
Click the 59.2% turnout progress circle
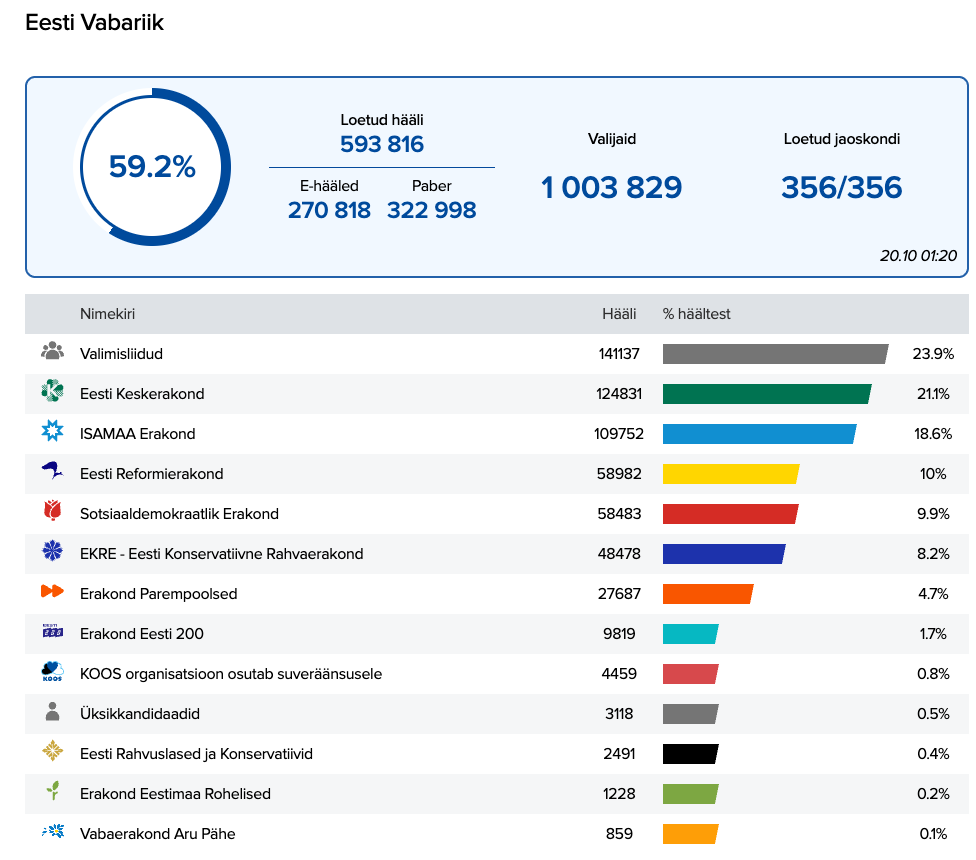coord(153,167)
